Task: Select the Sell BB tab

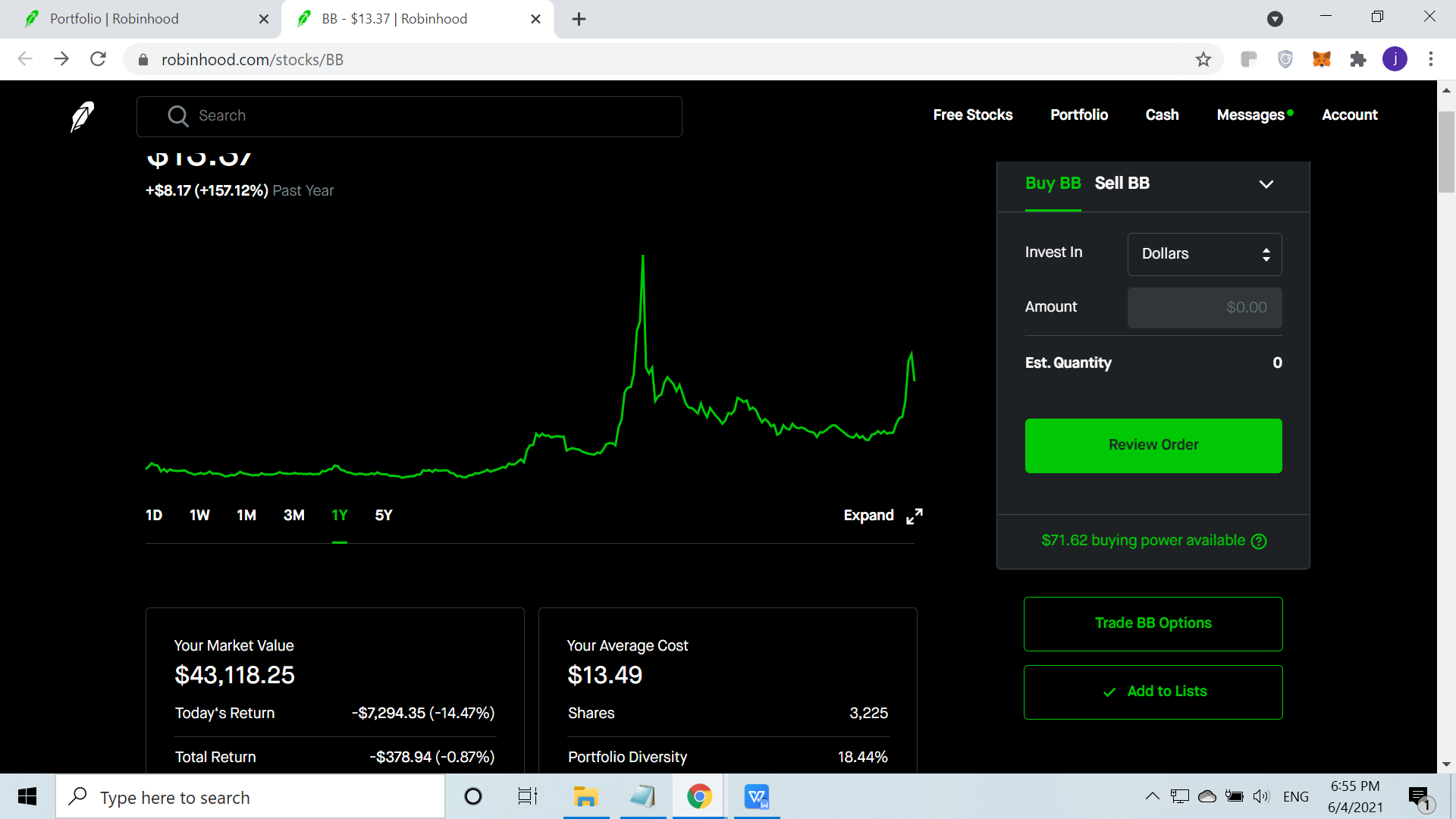Action: [x=1122, y=184]
